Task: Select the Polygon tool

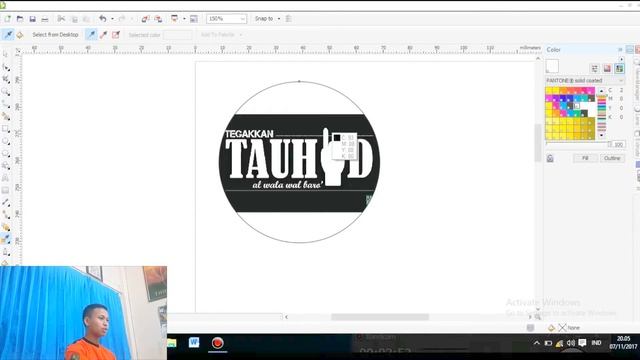Action: 6,153
